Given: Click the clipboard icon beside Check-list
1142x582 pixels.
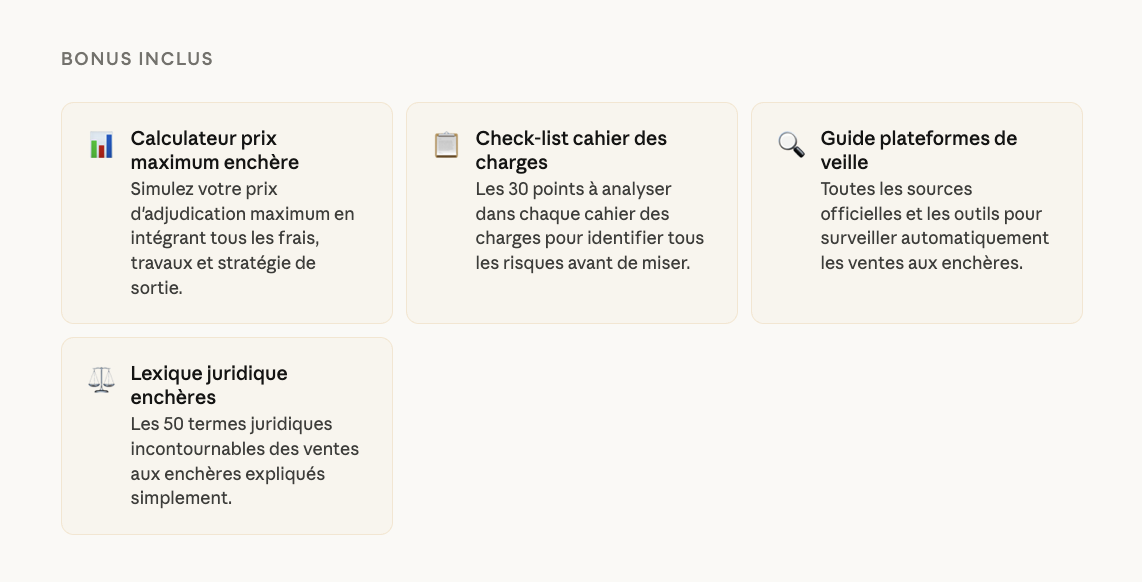Looking at the screenshot, I should [x=446, y=145].
